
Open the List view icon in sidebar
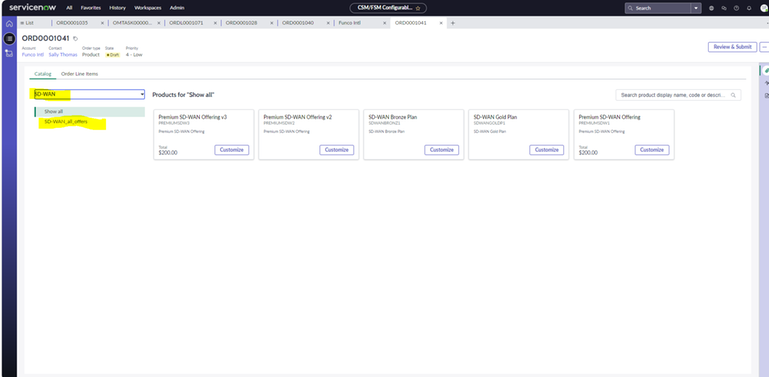(9, 39)
